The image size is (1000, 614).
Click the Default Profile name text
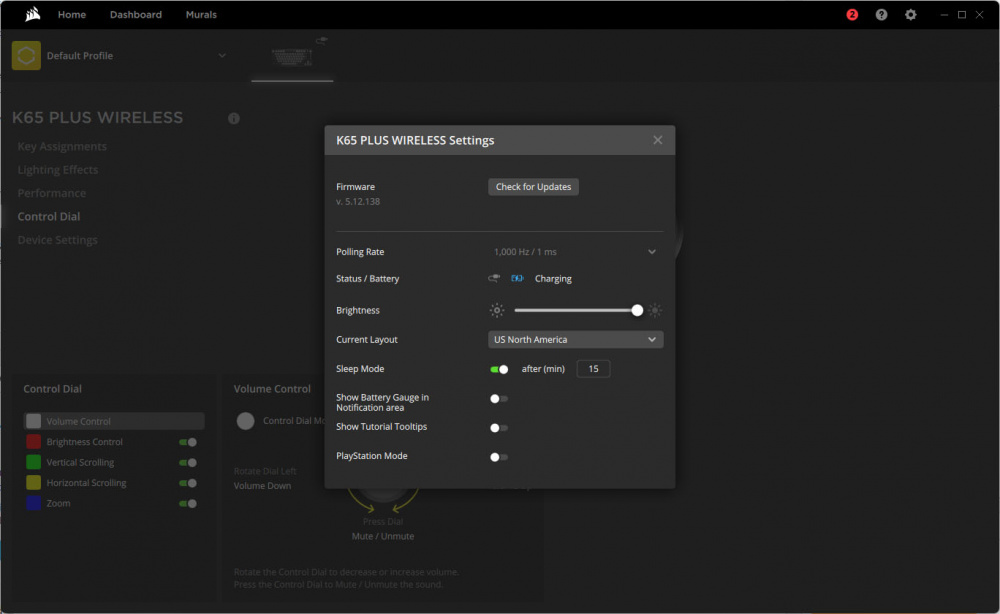pos(80,55)
